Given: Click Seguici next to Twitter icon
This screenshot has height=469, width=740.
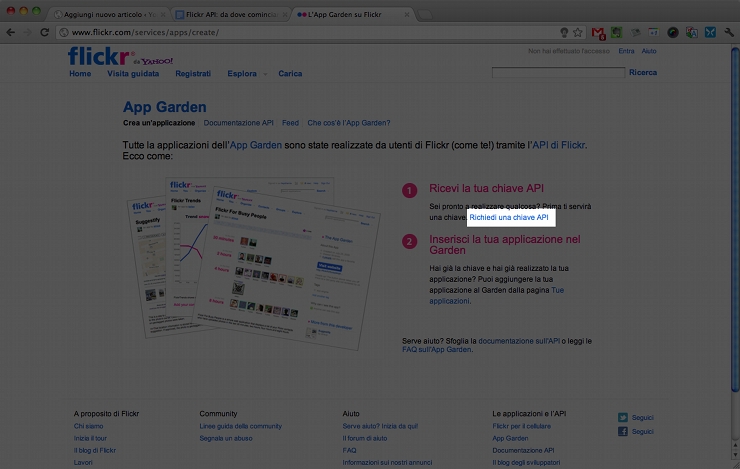Looking at the screenshot, I should [643, 418].
